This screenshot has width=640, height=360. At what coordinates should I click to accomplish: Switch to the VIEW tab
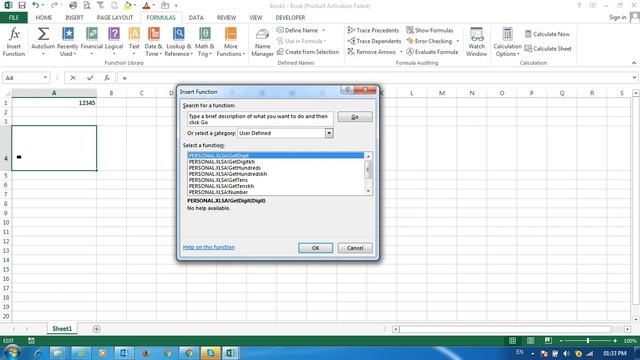(256, 18)
